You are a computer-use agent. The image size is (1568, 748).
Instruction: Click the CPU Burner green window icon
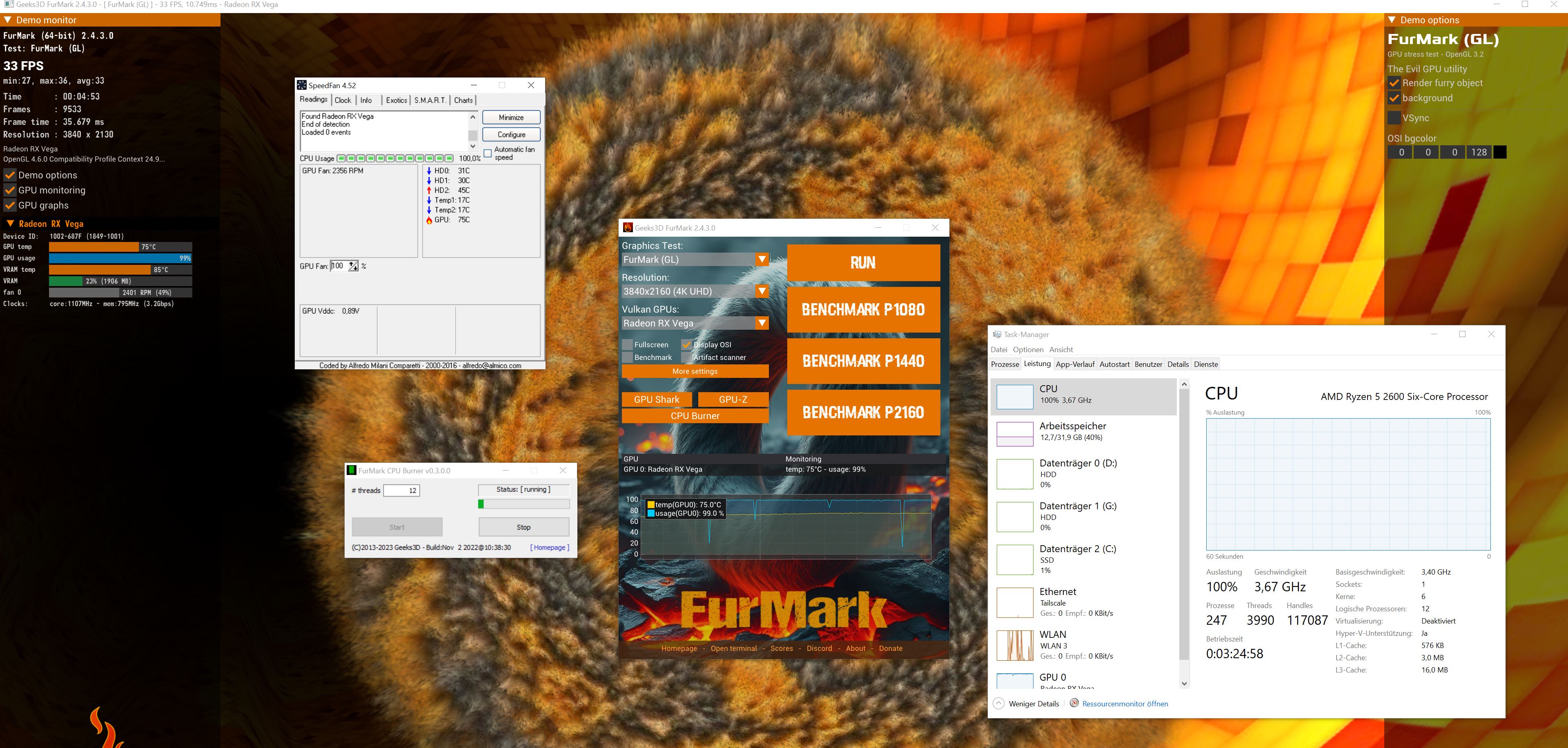(x=351, y=470)
